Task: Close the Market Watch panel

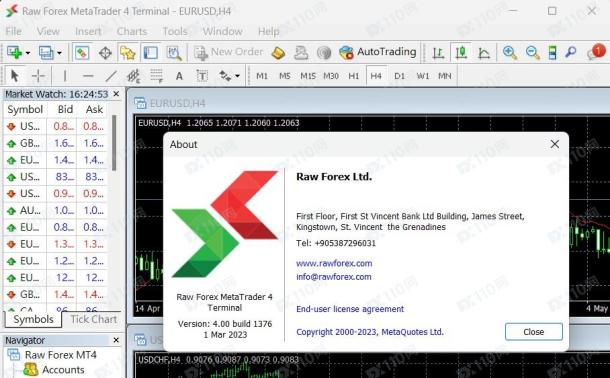Action: [116, 94]
